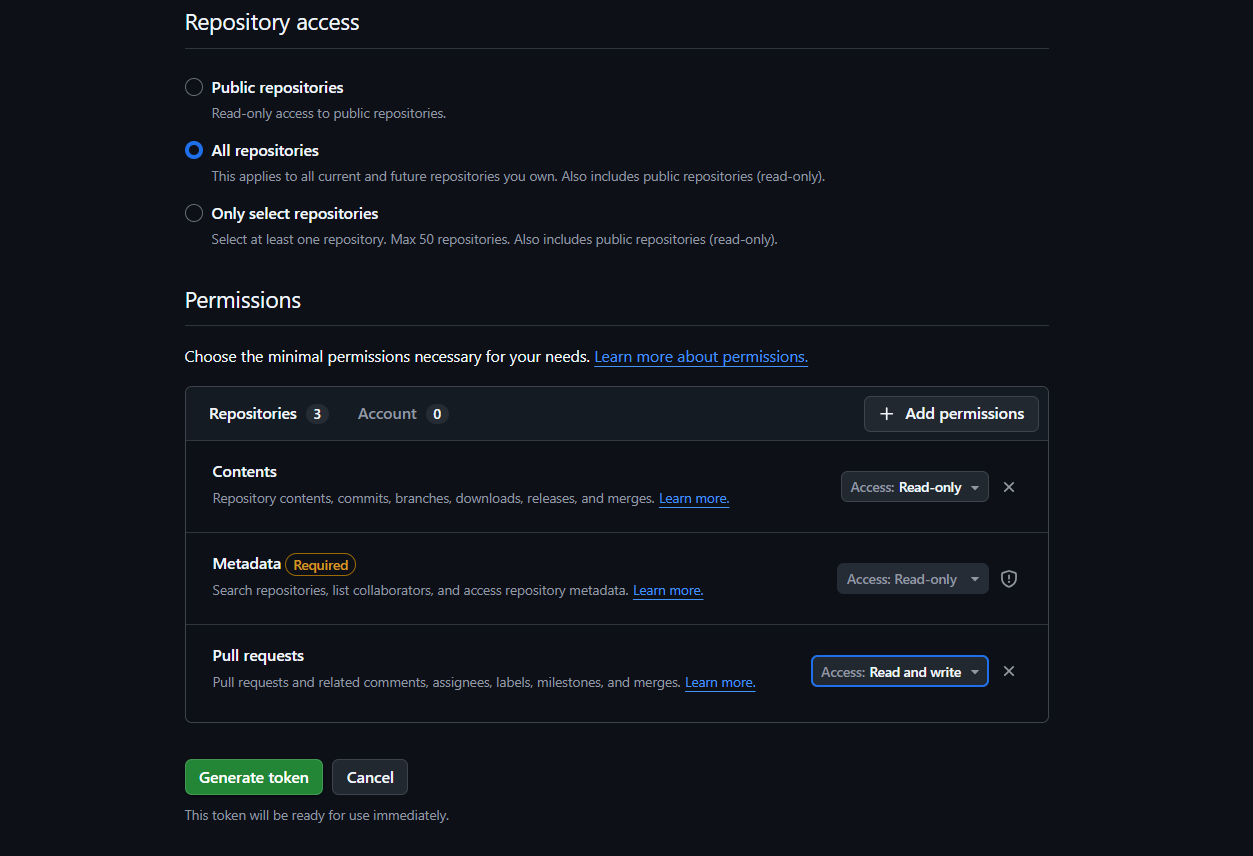Open the Contents Learn more link
This screenshot has width=1253, height=856.
693,498
